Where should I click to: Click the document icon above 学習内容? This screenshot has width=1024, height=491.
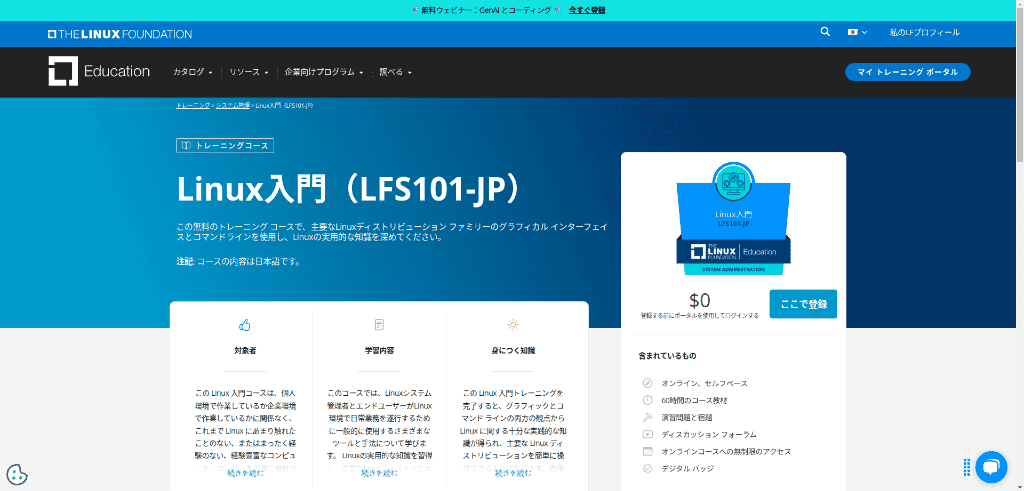click(379, 325)
